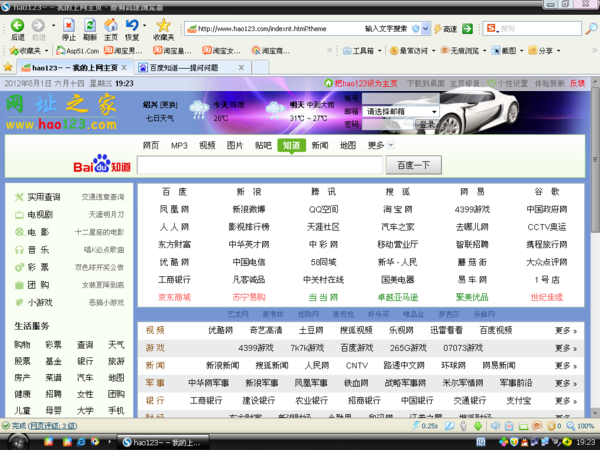The image size is (600, 450).
Task: Click the 登录 login button
Action: 426,124
